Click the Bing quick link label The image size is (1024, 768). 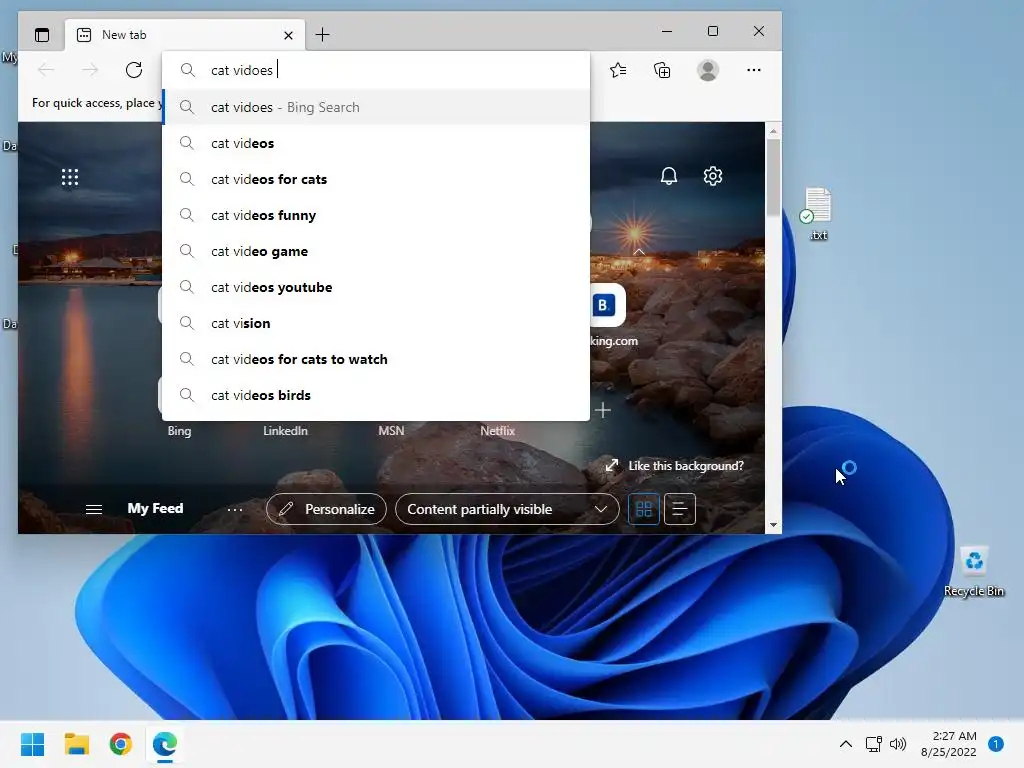point(179,431)
